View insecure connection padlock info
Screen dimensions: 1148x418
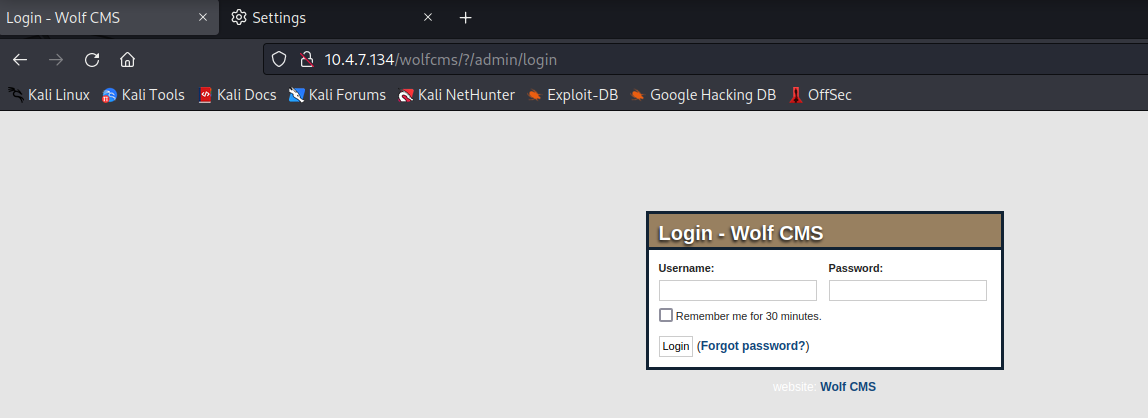307,59
